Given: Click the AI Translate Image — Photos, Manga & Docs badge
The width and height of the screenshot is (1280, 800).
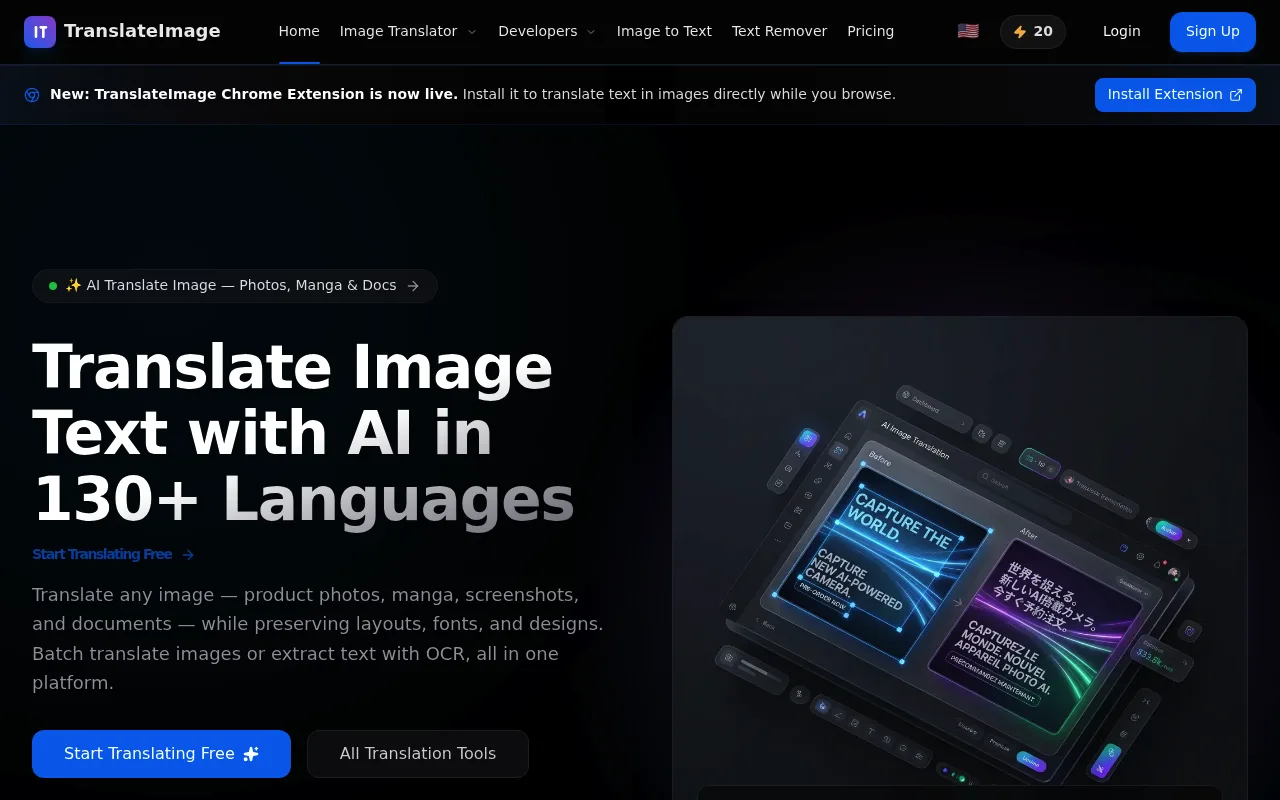Looking at the screenshot, I should [235, 286].
